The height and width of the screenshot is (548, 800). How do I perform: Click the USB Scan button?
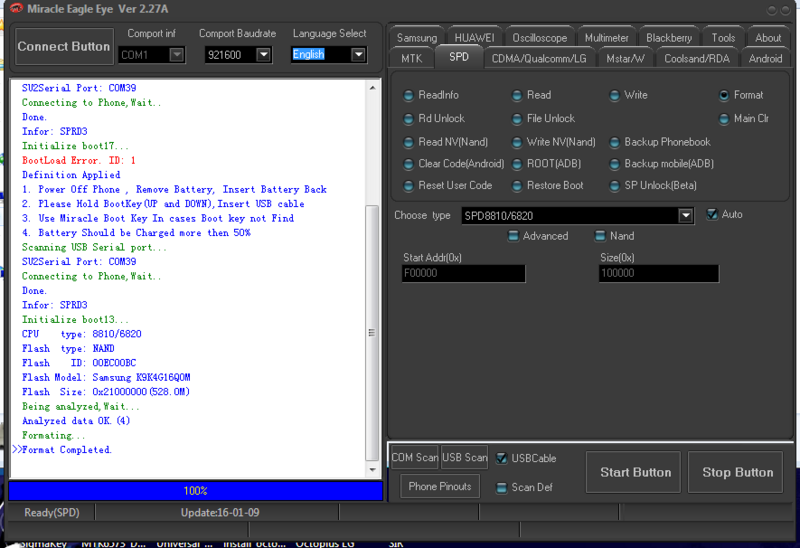click(464, 457)
